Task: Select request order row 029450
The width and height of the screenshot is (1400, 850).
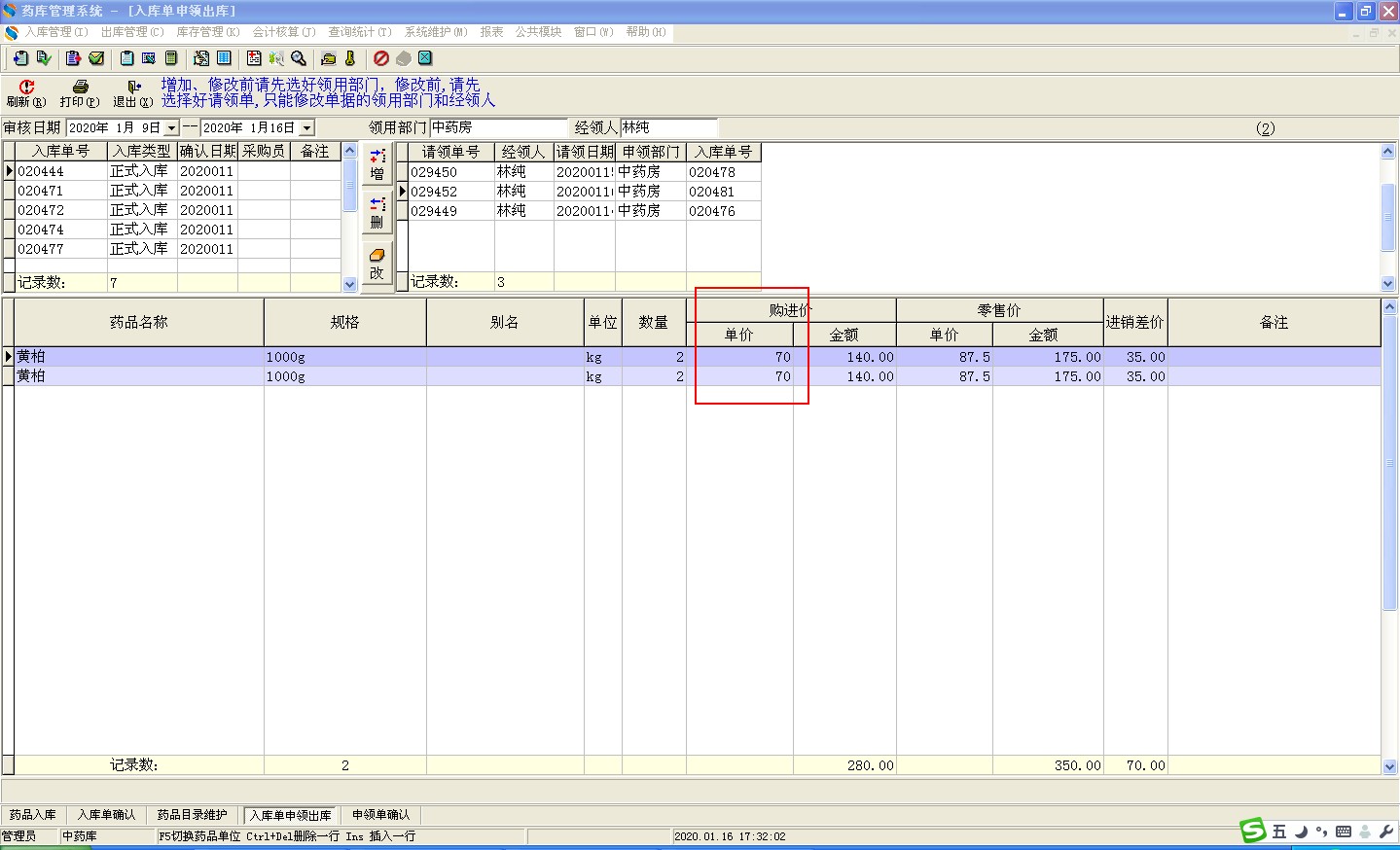Action: coord(434,172)
